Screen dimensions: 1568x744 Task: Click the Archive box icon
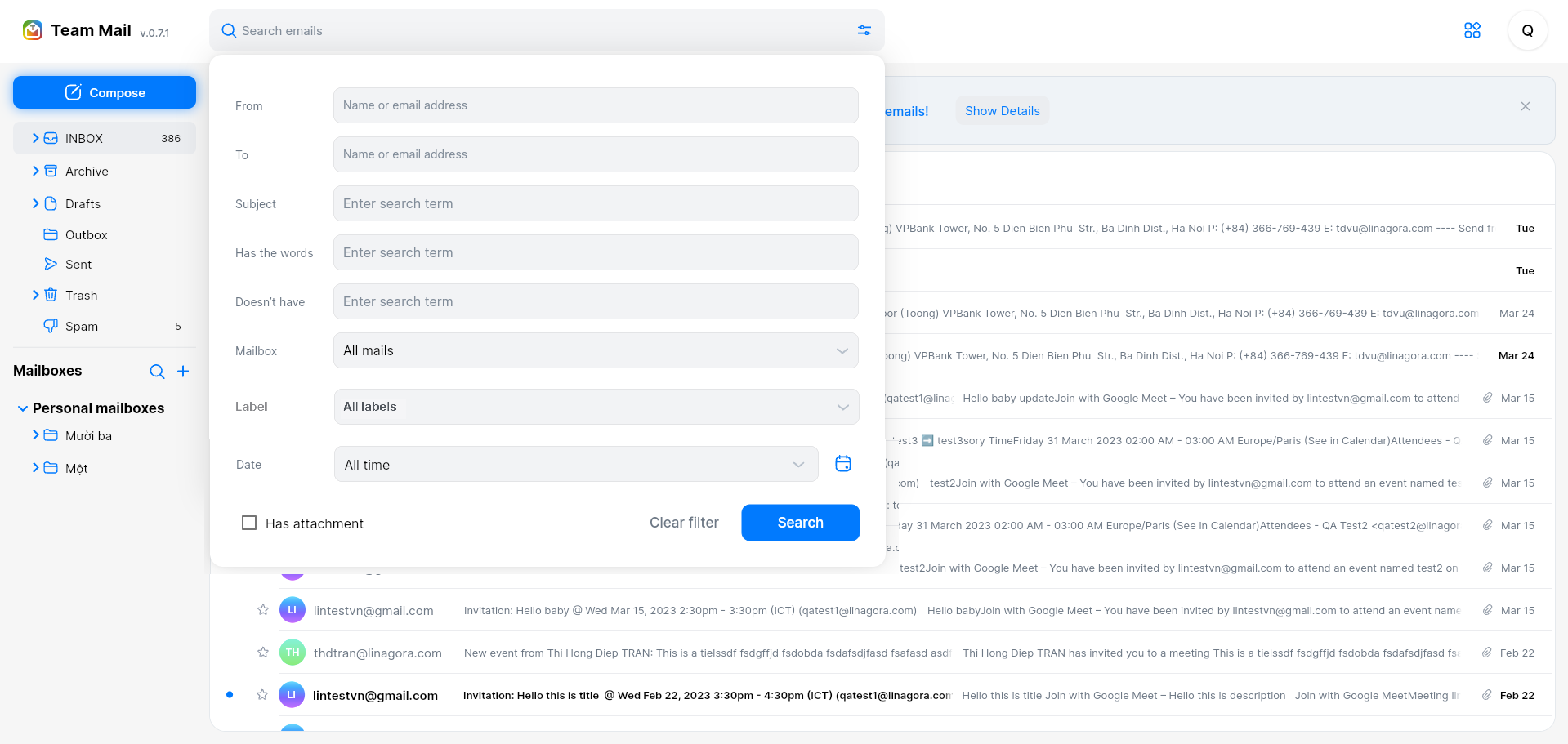[x=51, y=171]
